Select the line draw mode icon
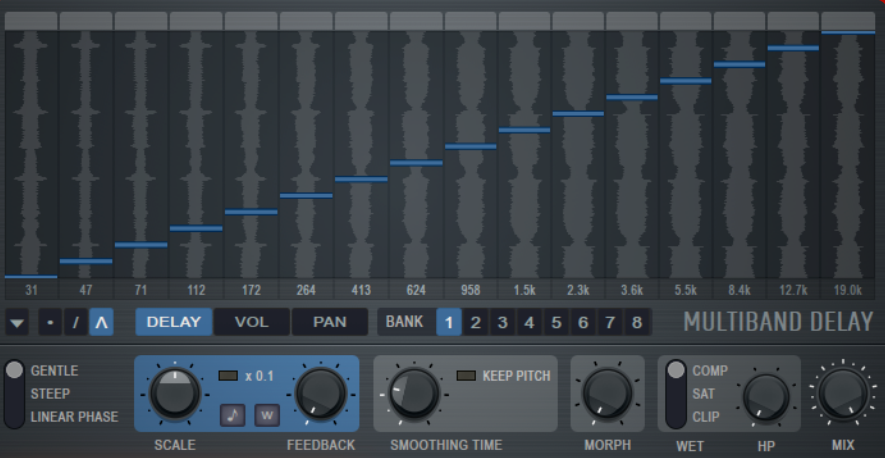This screenshot has width=885, height=458. pyautogui.click(x=75, y=323)
